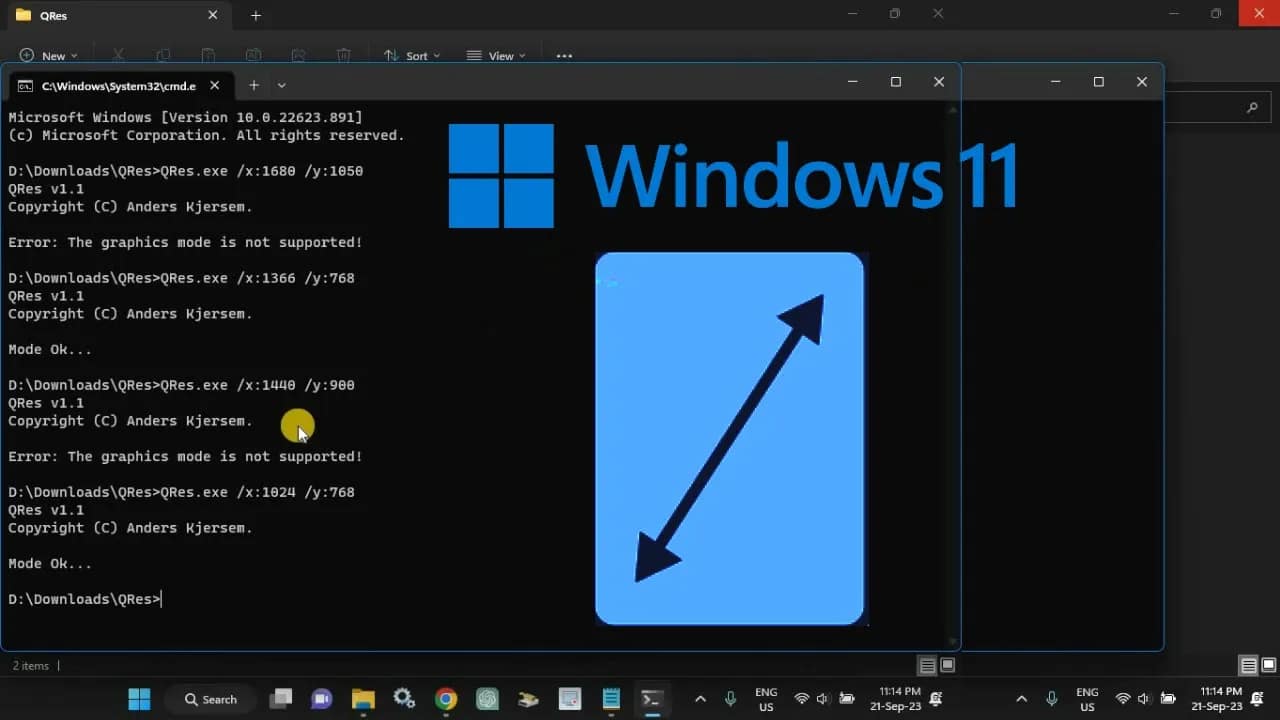
Task: Click the Share icon in Explorer toolbar
Action: [x=299, y=55]
